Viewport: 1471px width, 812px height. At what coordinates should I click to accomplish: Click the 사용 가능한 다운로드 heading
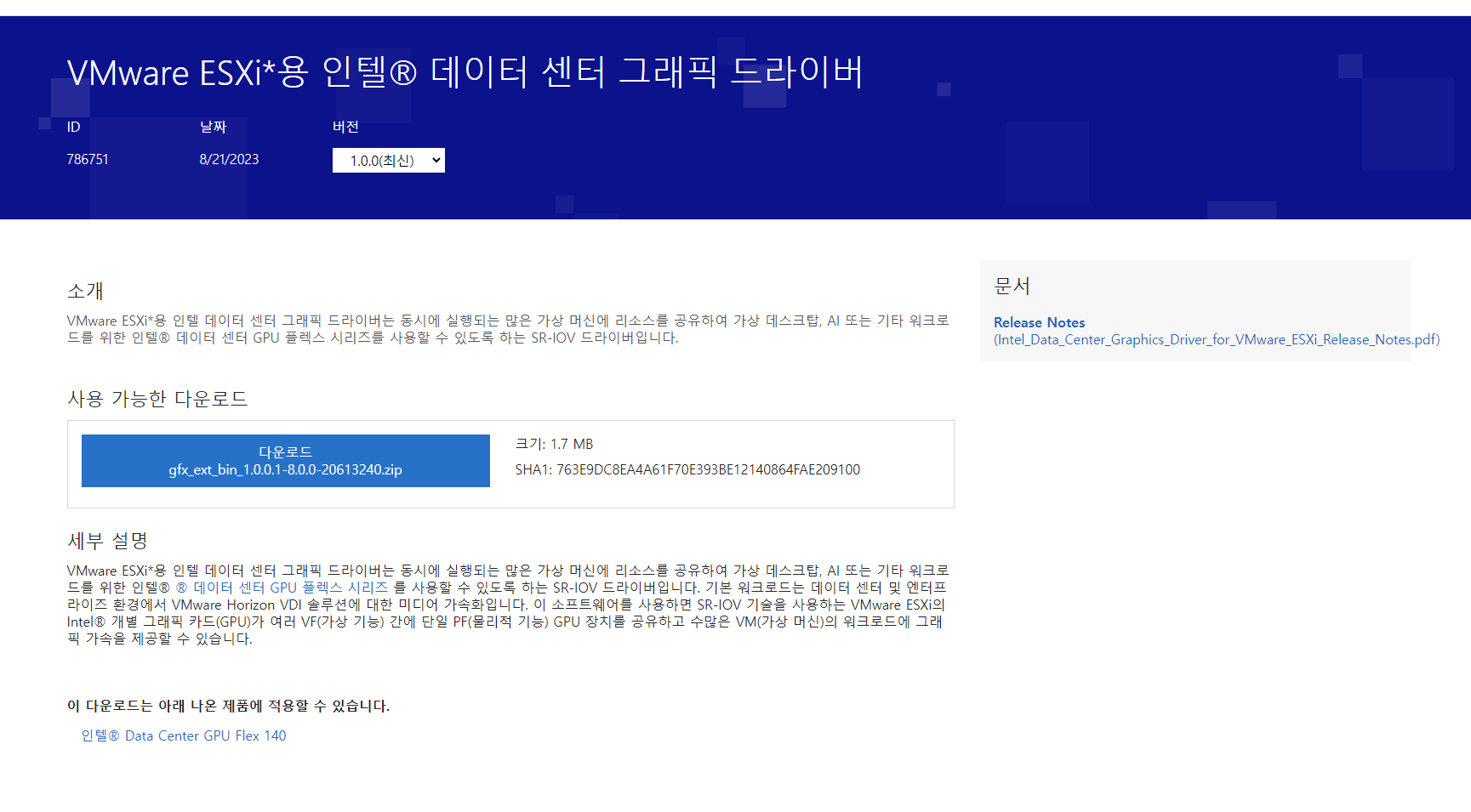(157, 399)
